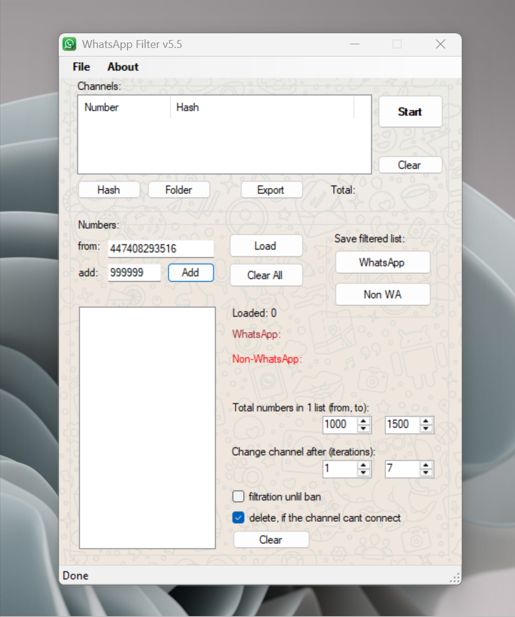Clear the channels list with top Clear button
The height and width of the screenshot is (617, 515).
(410, 165)
